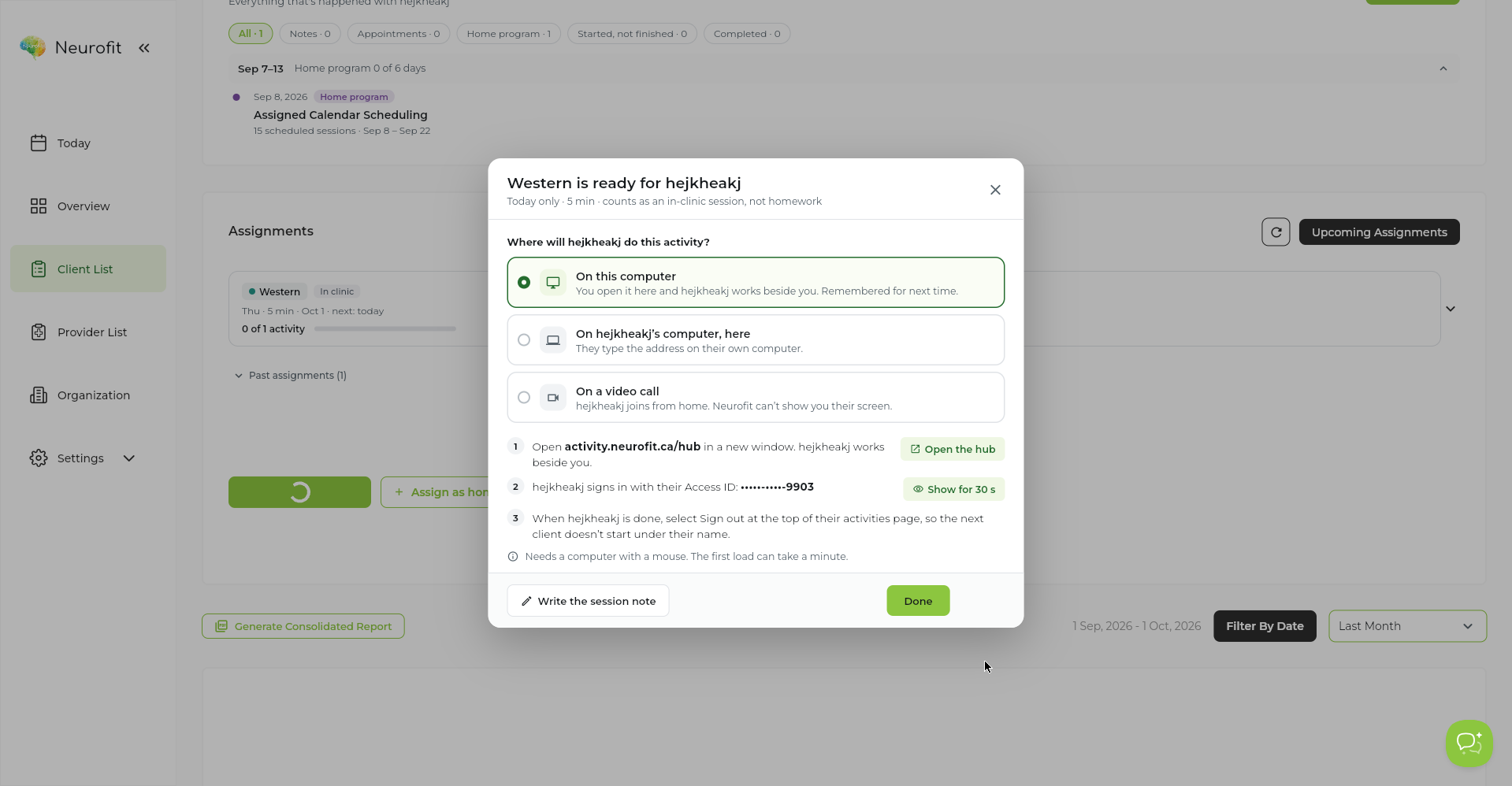The image size is (1512, 786).
Task: Click Provider List icon in sidebar
Action: point(39,332)
